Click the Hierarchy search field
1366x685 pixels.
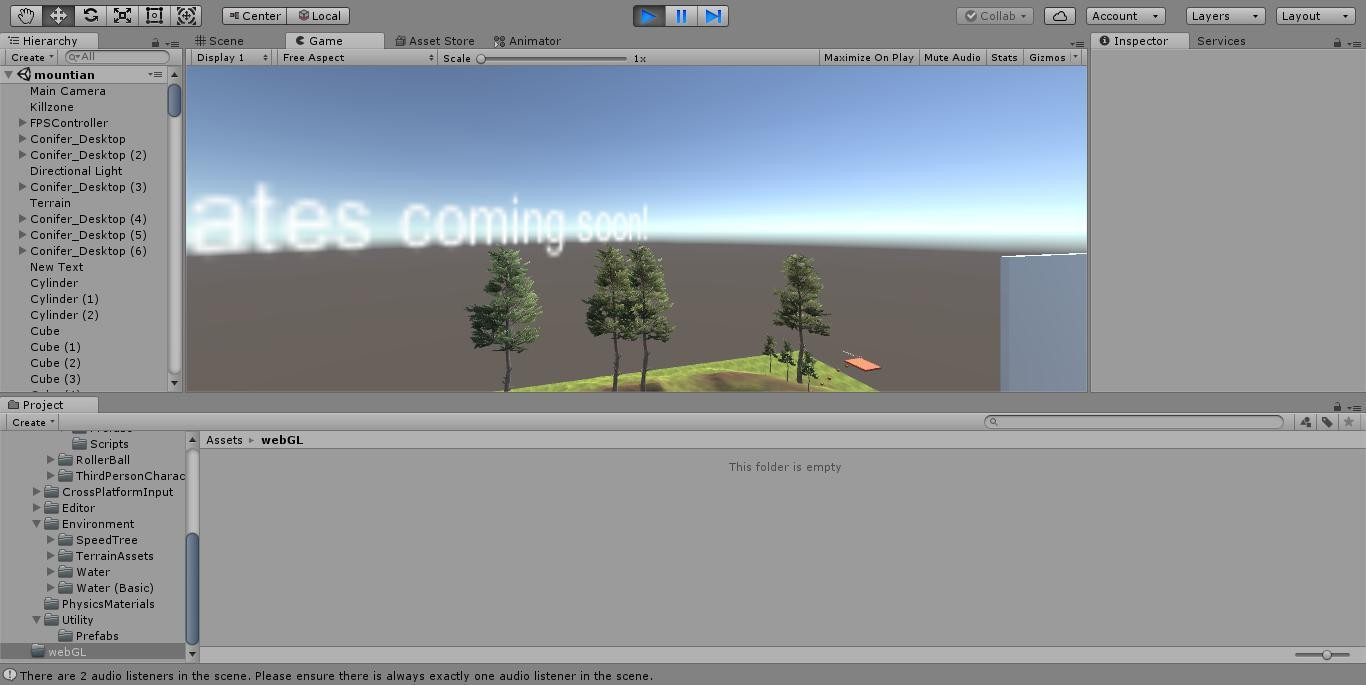coord(117,57)
